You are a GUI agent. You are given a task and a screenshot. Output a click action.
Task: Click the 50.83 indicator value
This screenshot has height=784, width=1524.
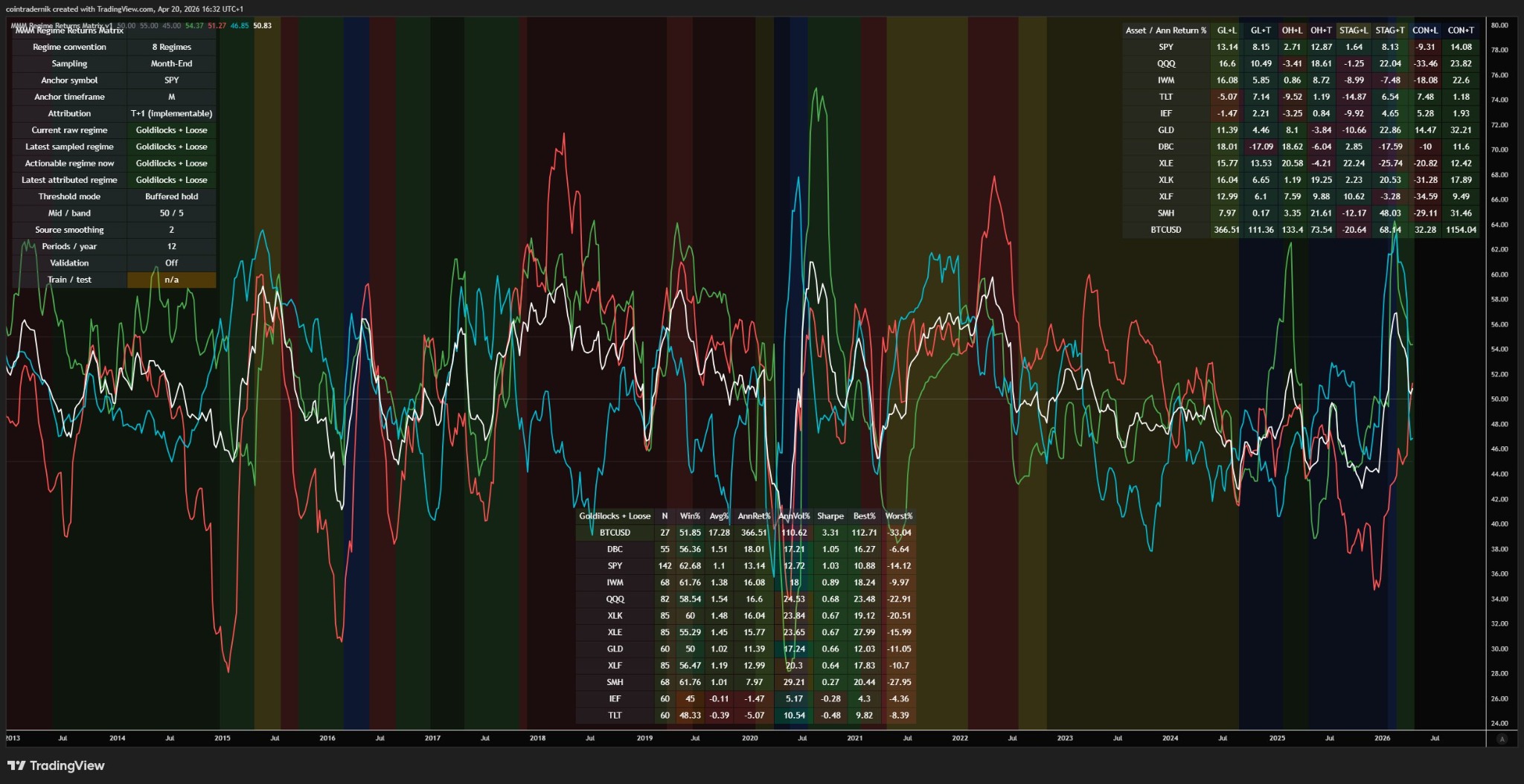tap(262, 24)
